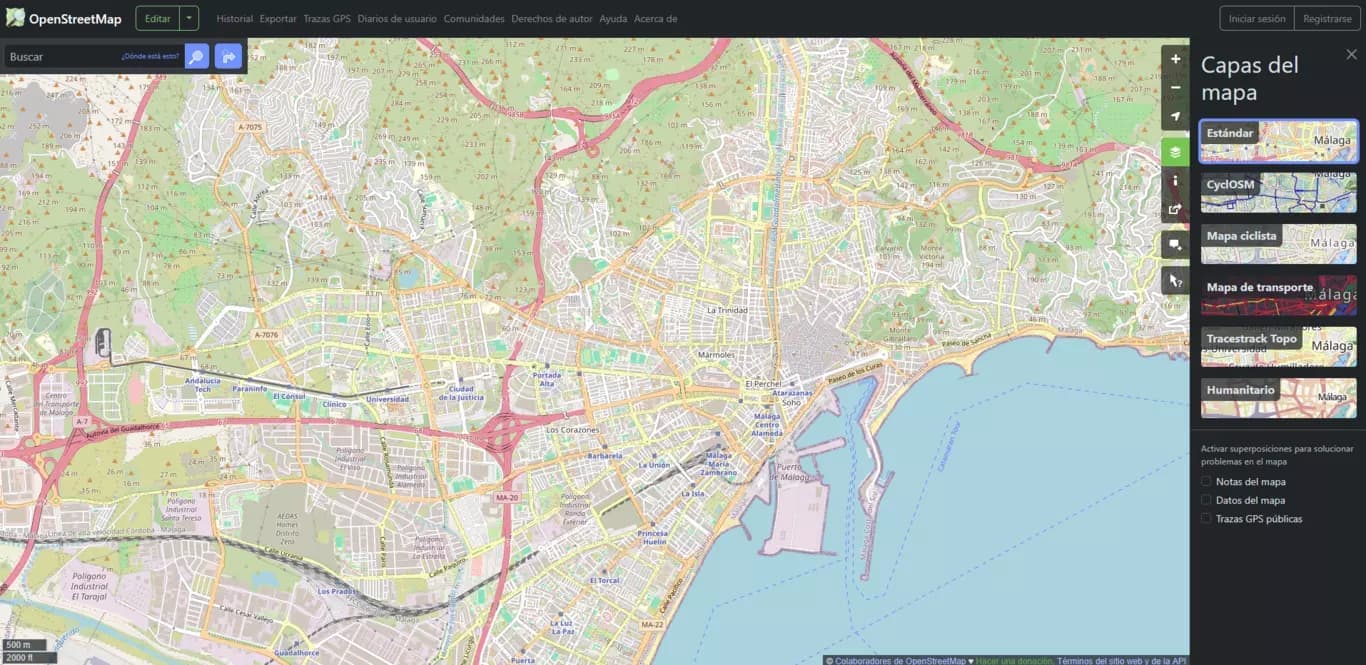Open the Comunidades menu item

[x=474, y=19]
